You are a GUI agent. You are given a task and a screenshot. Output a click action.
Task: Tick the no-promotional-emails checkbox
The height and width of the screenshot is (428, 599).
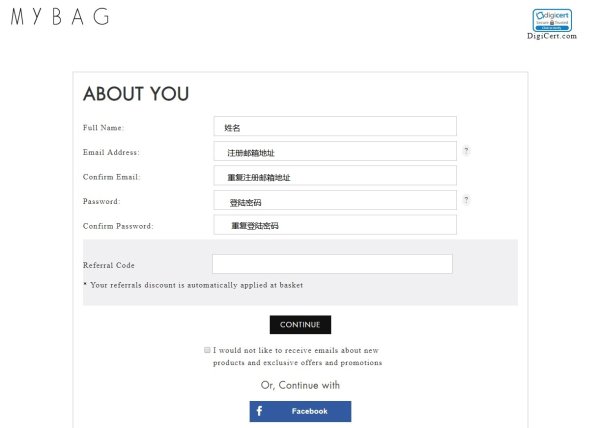[207, 350]
